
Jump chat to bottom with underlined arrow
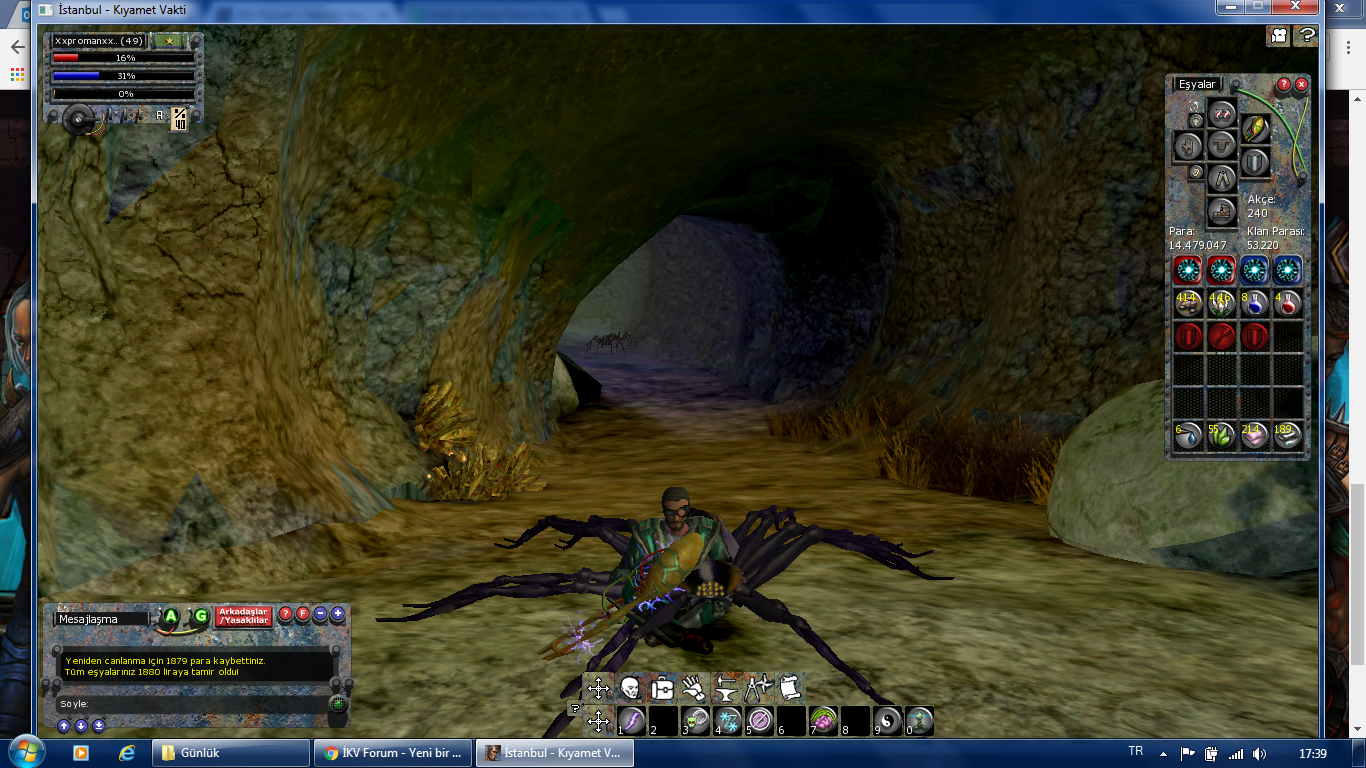[x=98, y=726]
